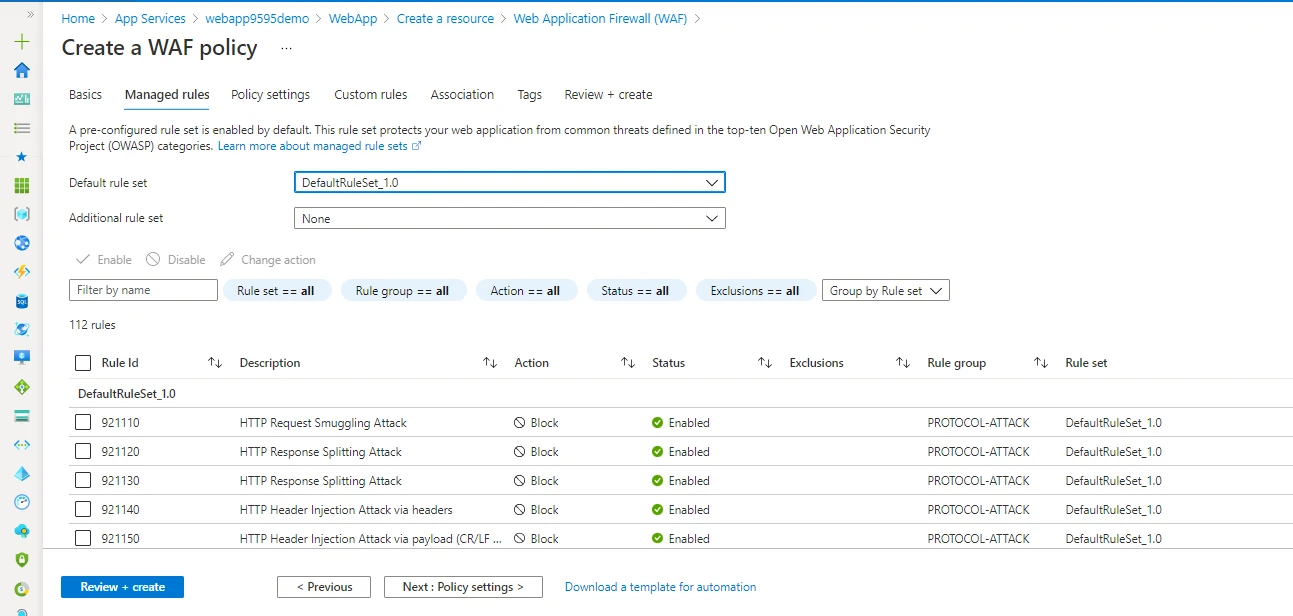Select the checkbox for rule 921130

[x=83, y=481]
